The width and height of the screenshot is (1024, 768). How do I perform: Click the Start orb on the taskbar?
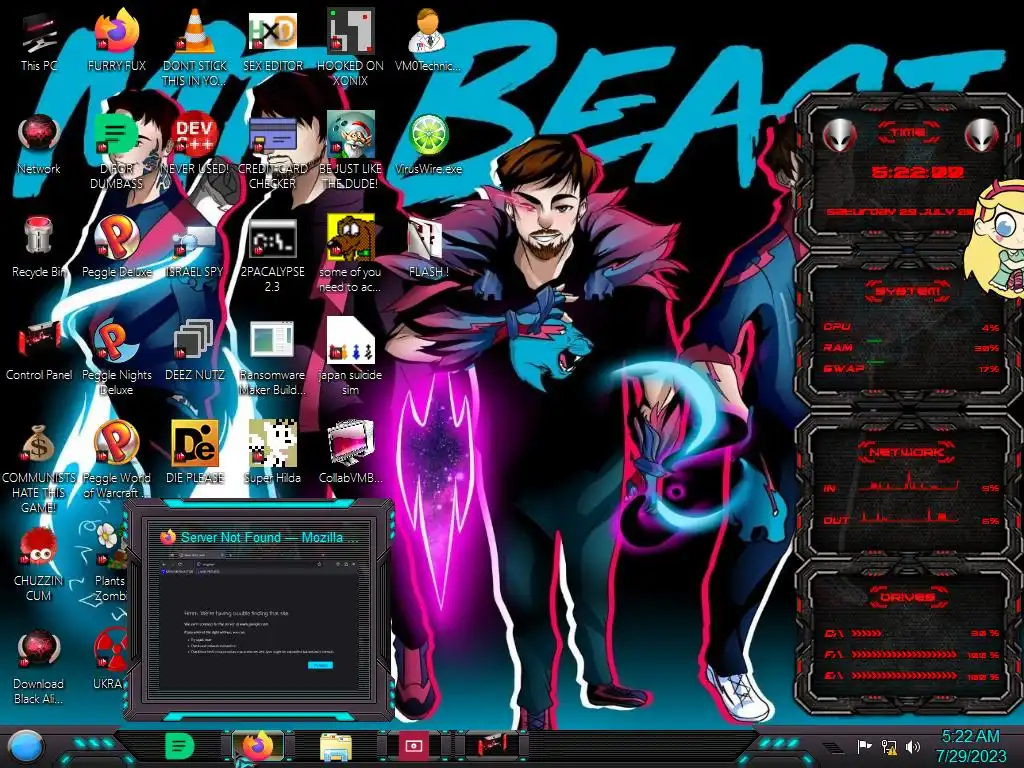(x=26, y=746)
